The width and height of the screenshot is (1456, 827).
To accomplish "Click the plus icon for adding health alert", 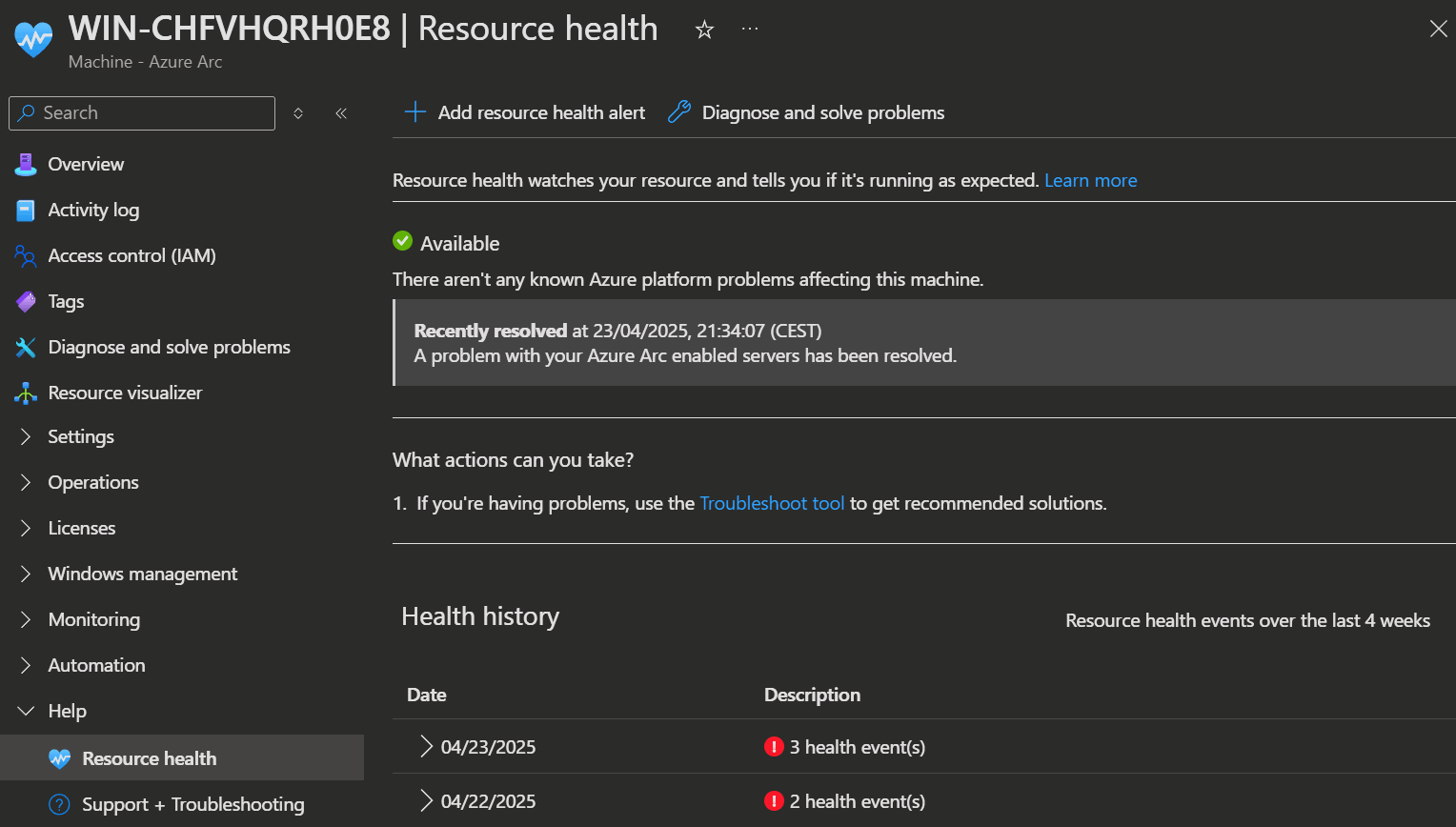I will click(415, 112).
